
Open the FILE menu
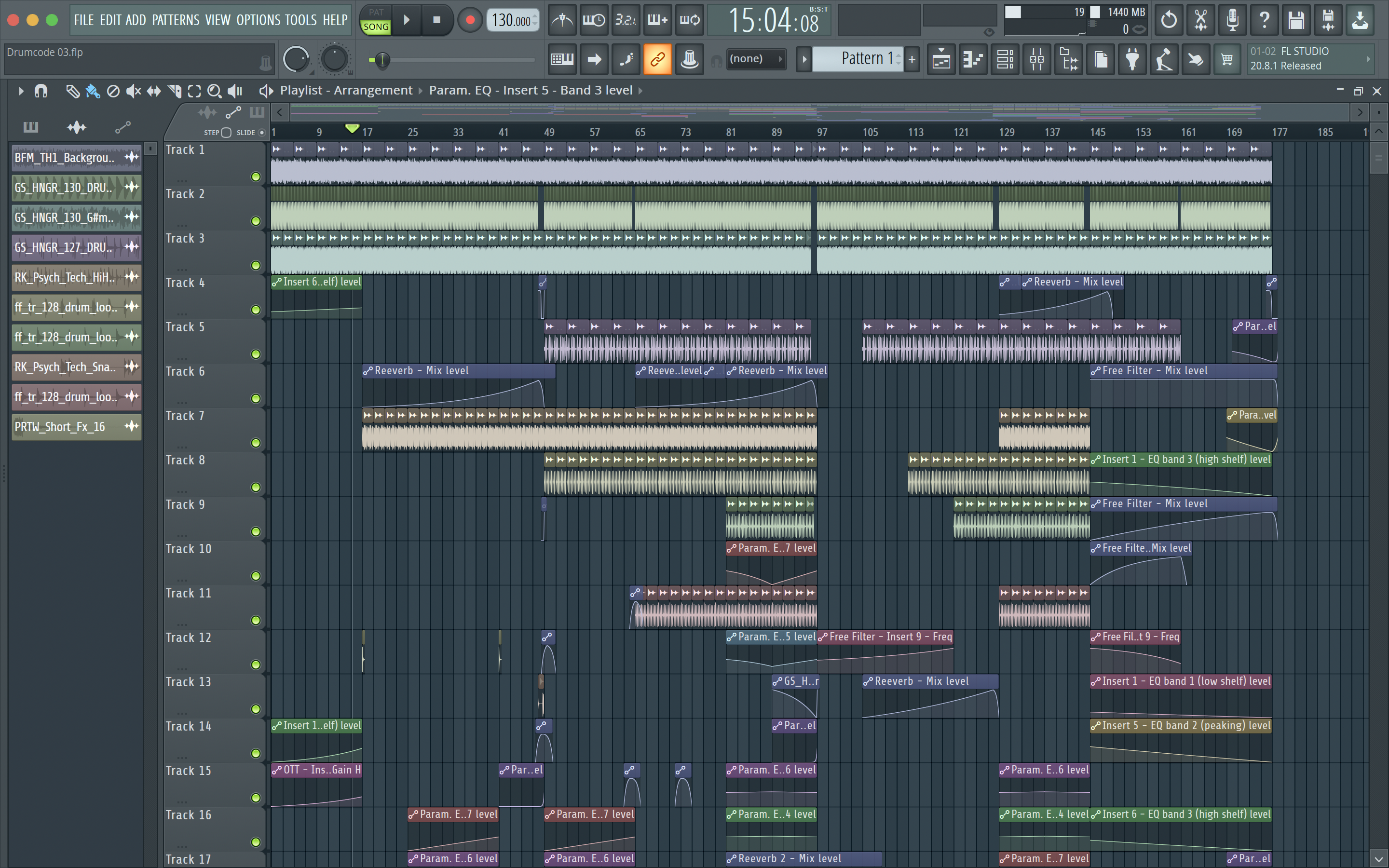pyautogui.click(x=83, y=20)
